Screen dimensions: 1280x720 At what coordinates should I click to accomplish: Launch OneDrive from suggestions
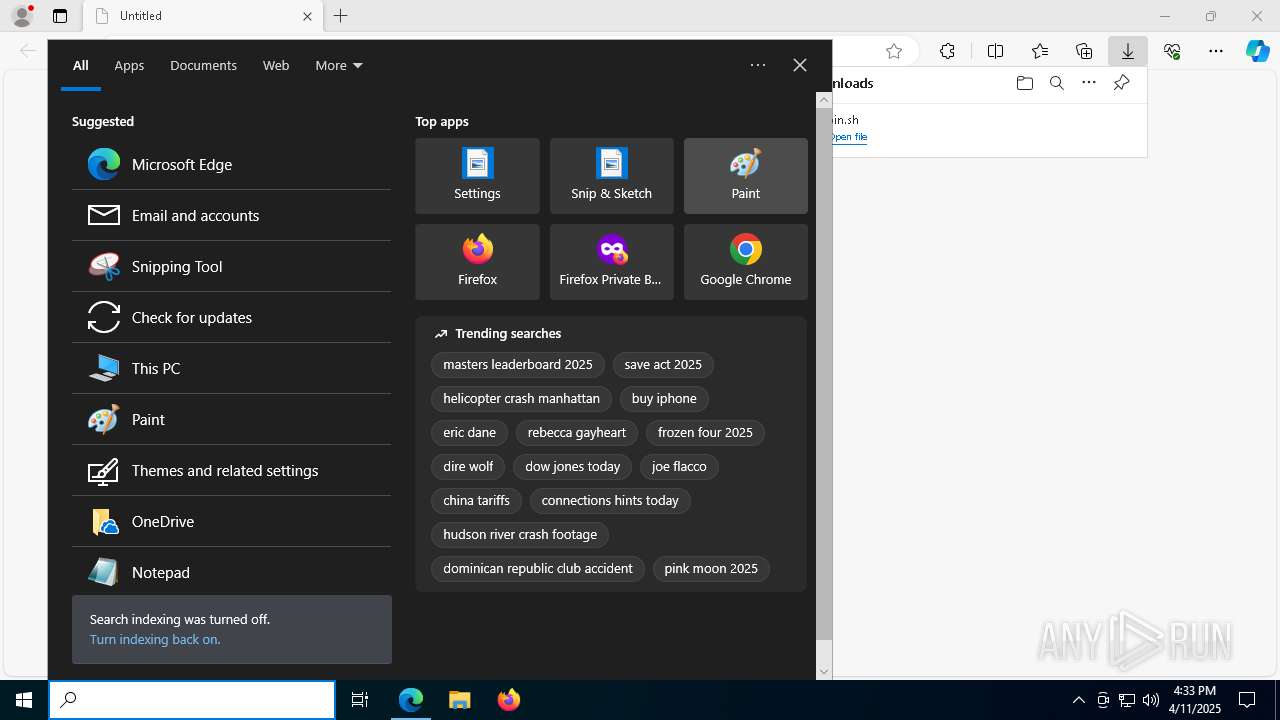click(232, 521)
